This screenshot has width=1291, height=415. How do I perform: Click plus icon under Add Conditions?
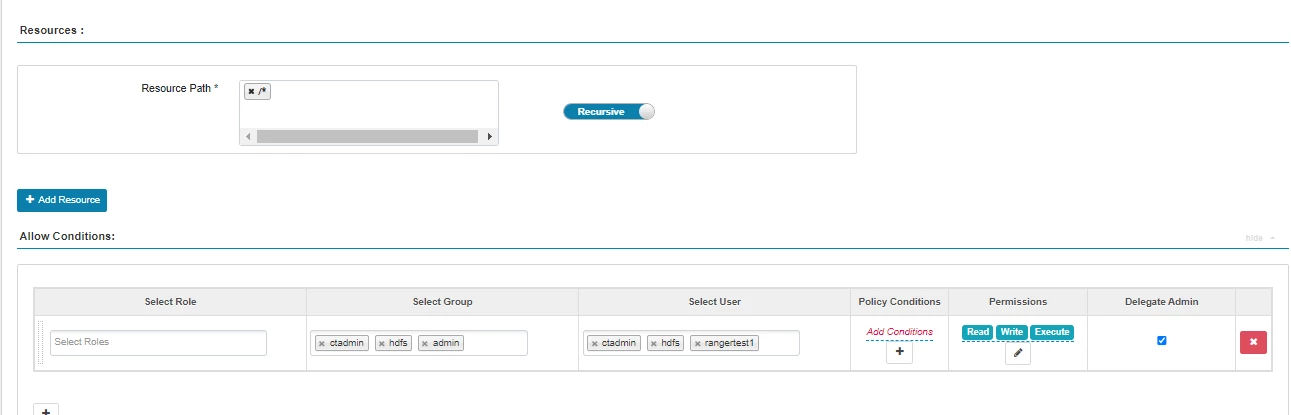899,352
